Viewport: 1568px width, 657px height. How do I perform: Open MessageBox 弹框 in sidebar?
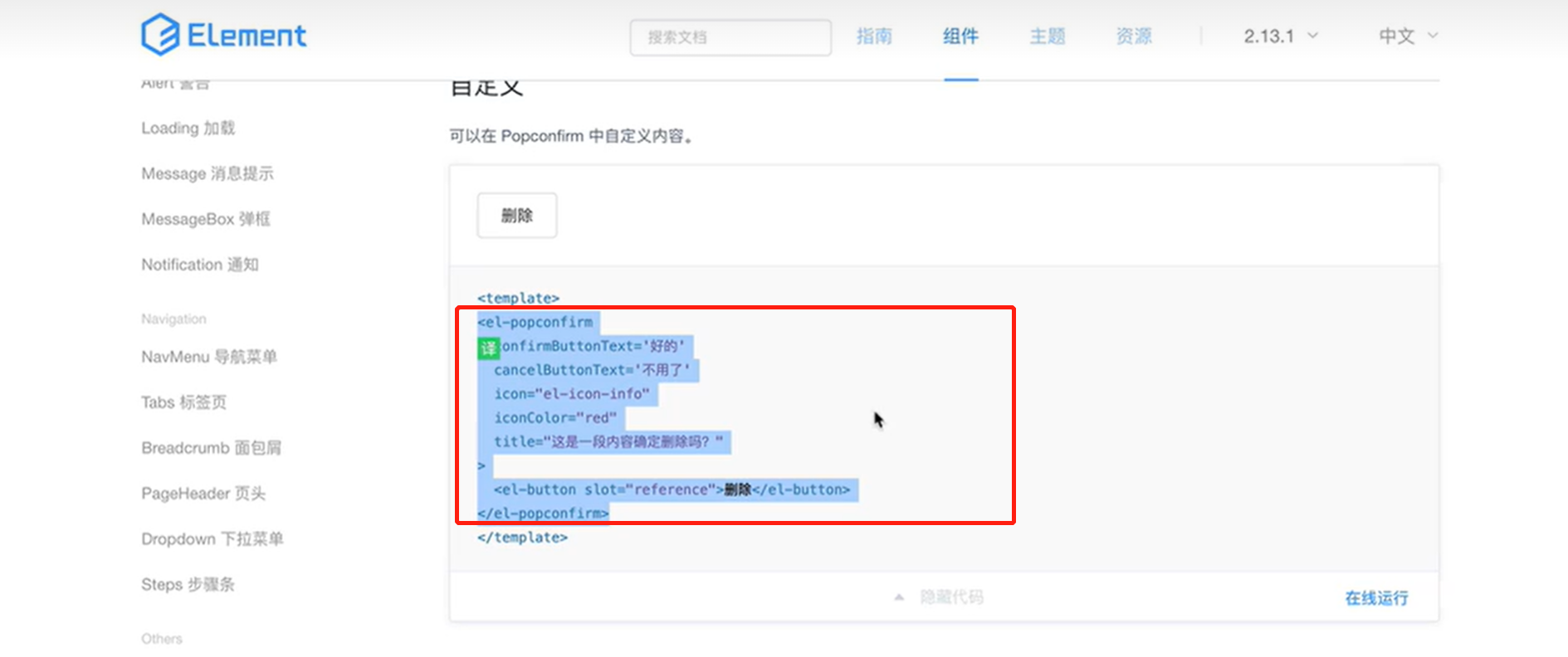[206, 219]
